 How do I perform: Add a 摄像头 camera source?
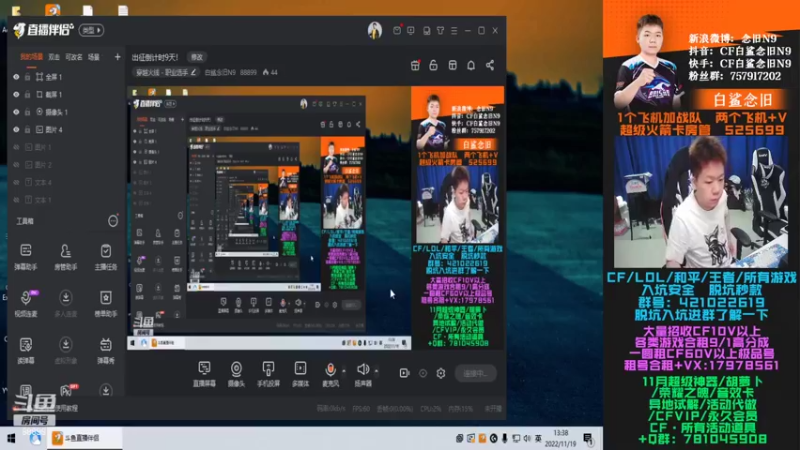(x=236, y=373)
